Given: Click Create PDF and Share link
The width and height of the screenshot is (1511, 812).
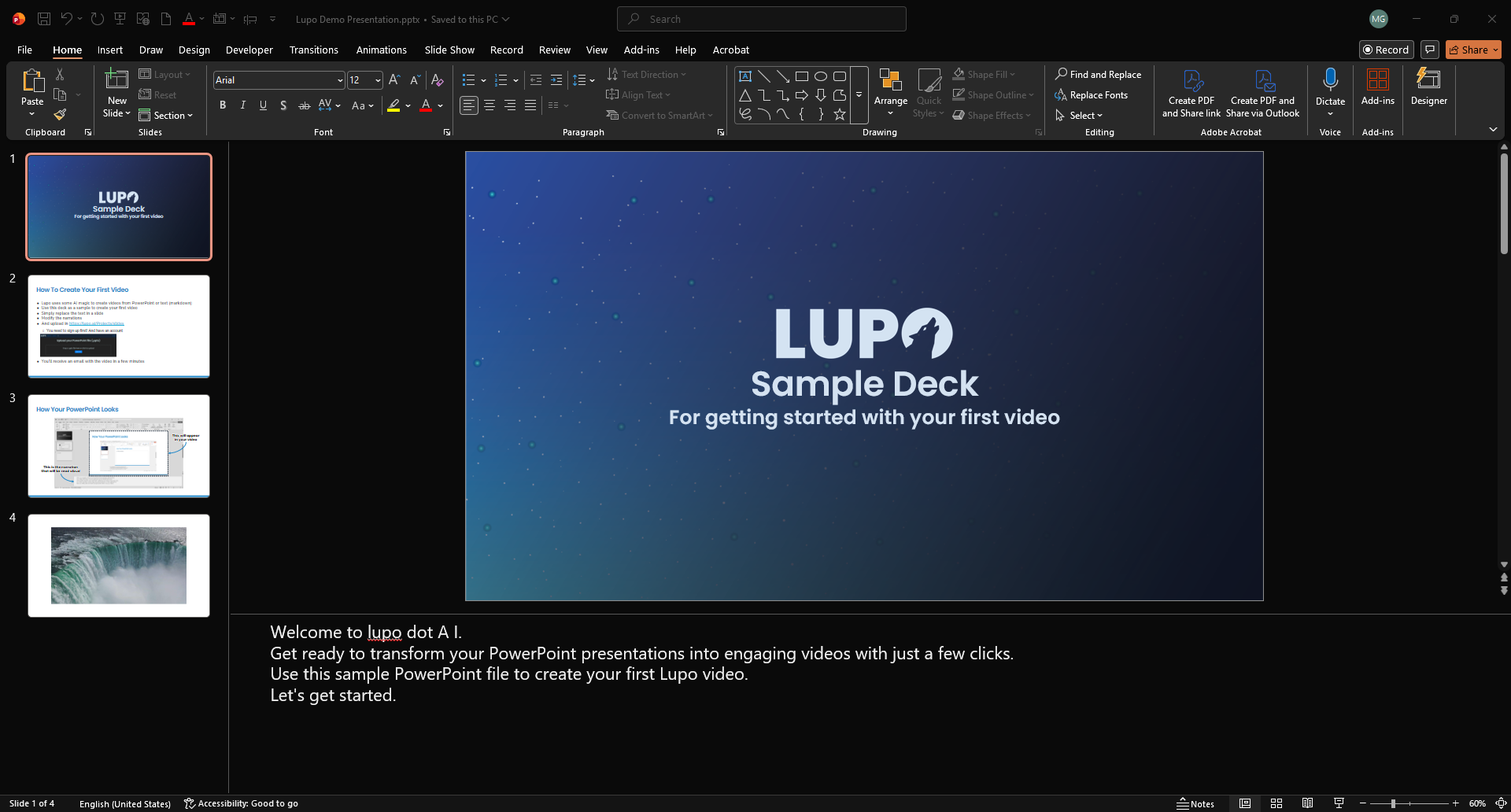Looking at the screenshot, I should [x=1191, y=93].
